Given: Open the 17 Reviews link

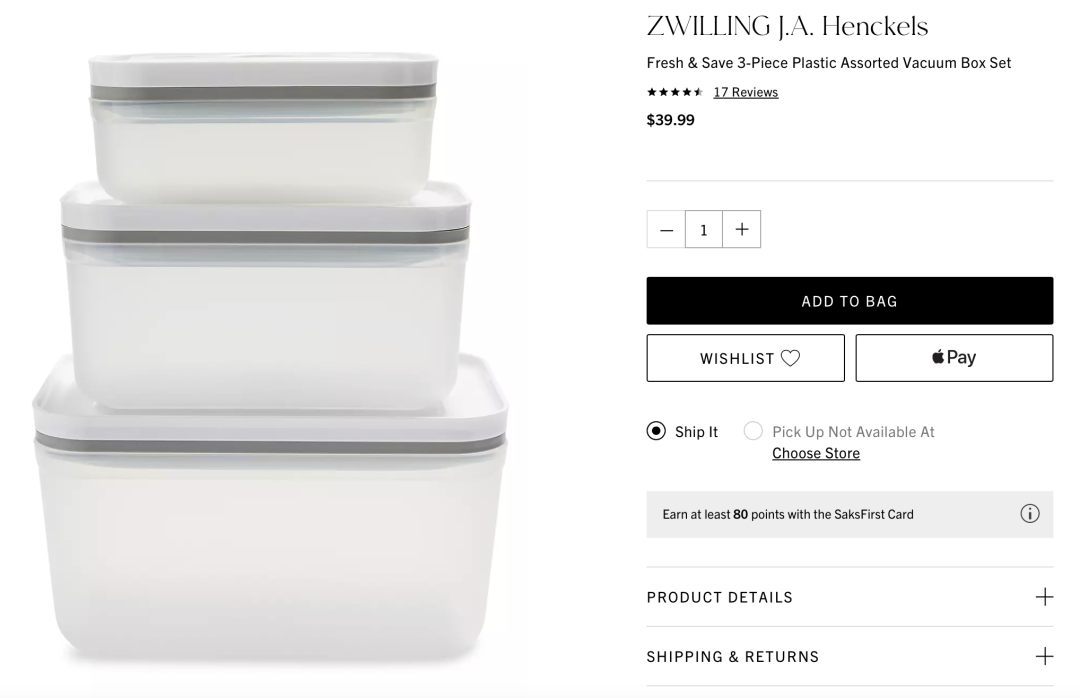Looking at the screenshot, I should click(746, 92).
